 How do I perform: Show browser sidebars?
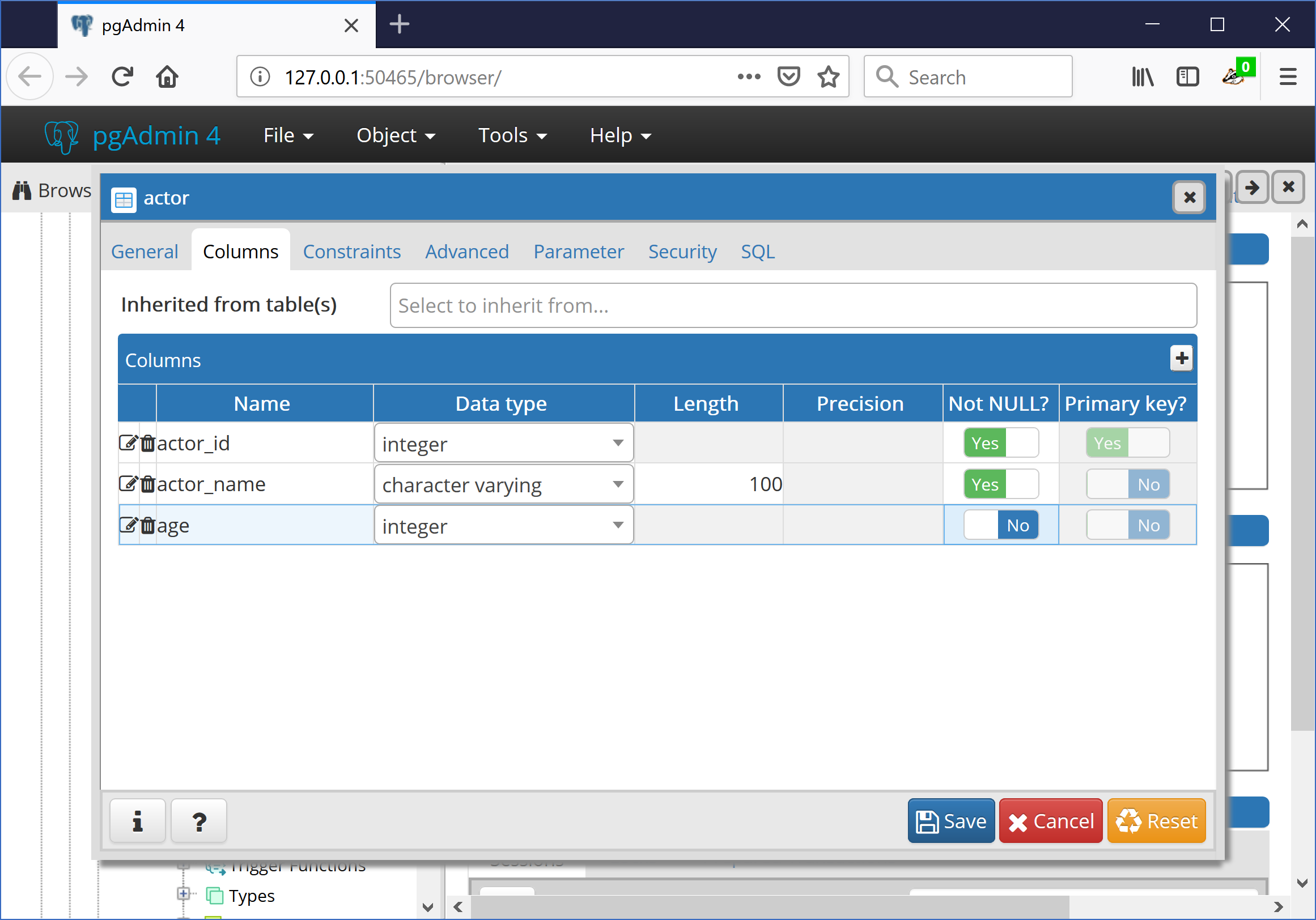1187,77
